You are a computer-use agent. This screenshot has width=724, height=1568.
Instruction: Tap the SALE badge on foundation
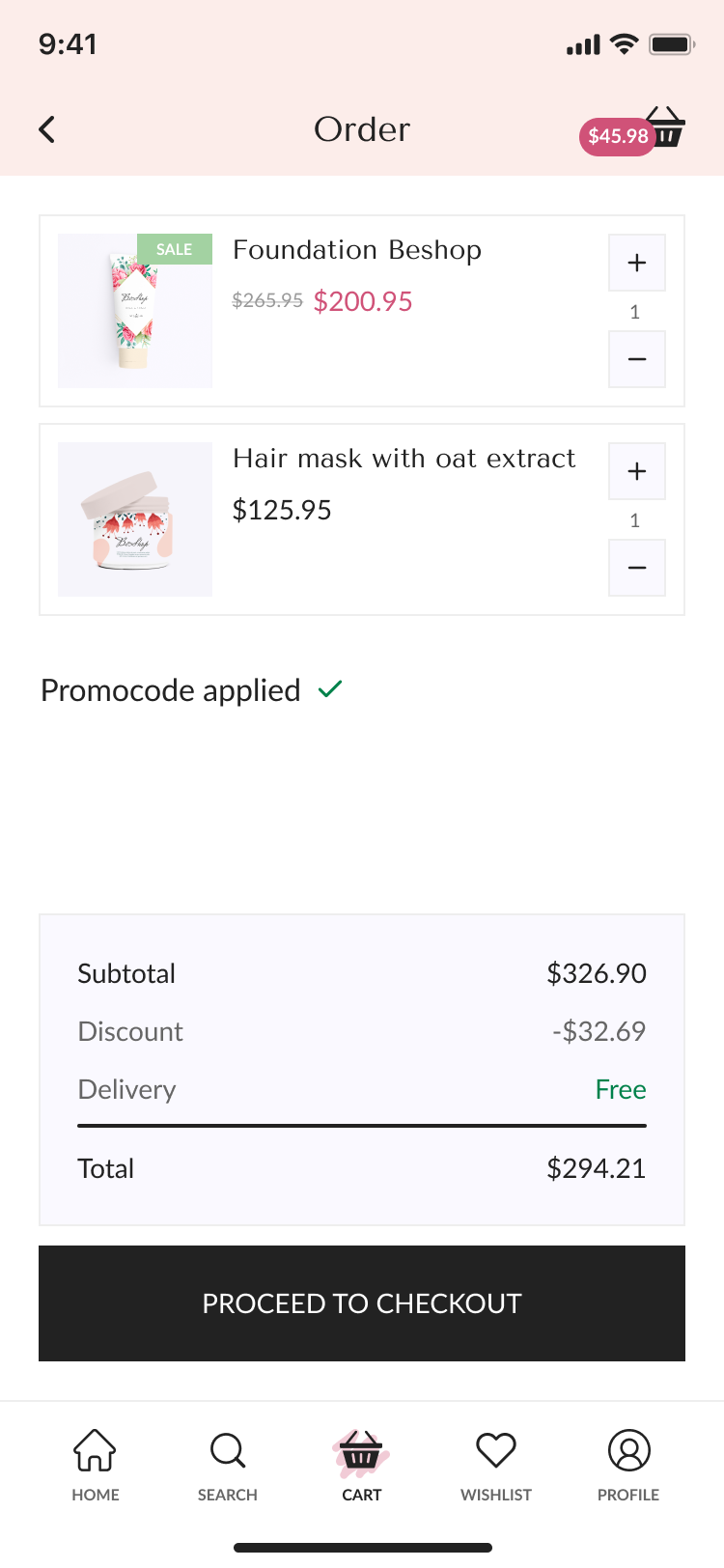[x=175, y=249]
